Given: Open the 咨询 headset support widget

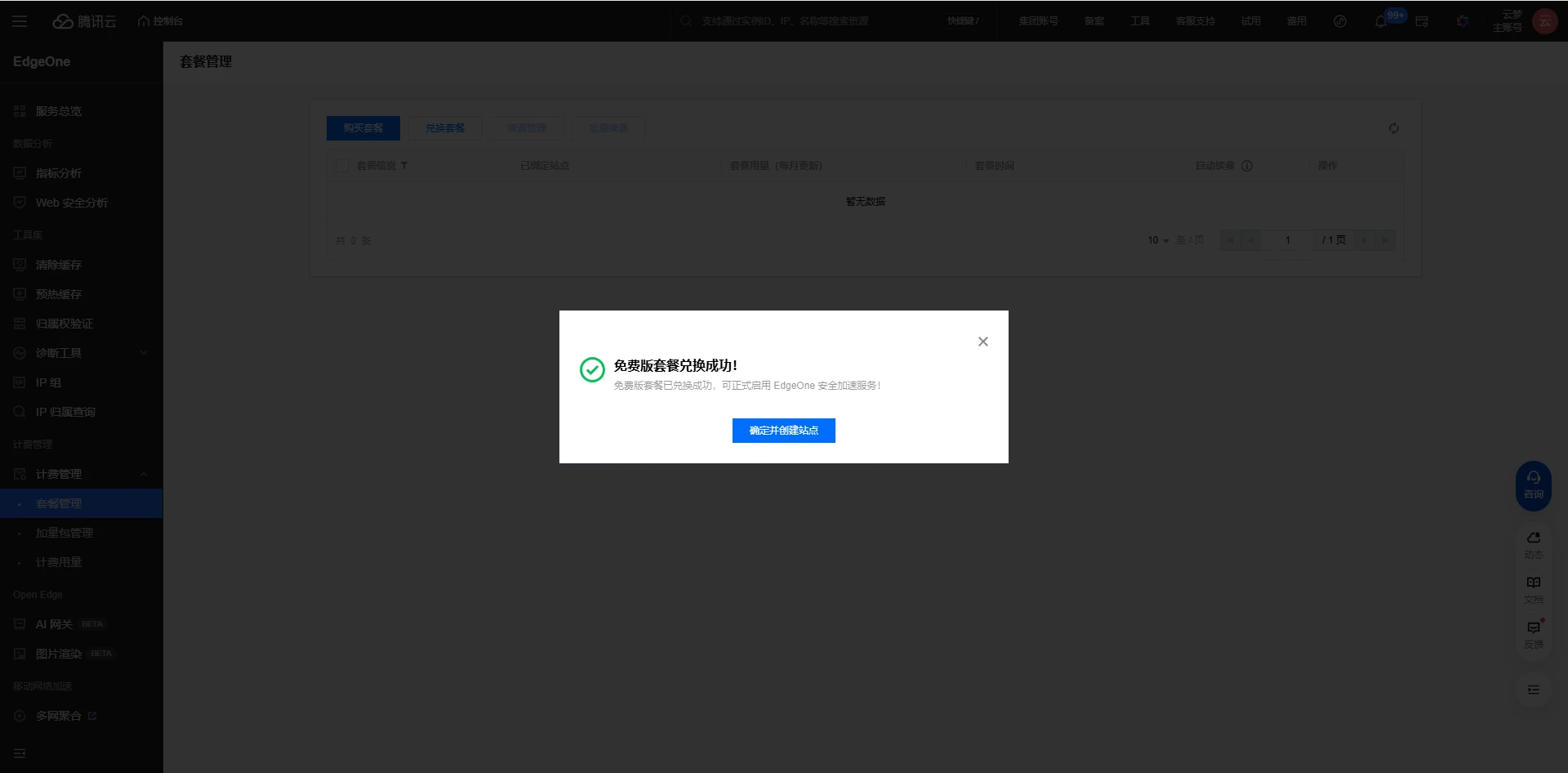Looking at the screenshot, I should pos(1533,485).
